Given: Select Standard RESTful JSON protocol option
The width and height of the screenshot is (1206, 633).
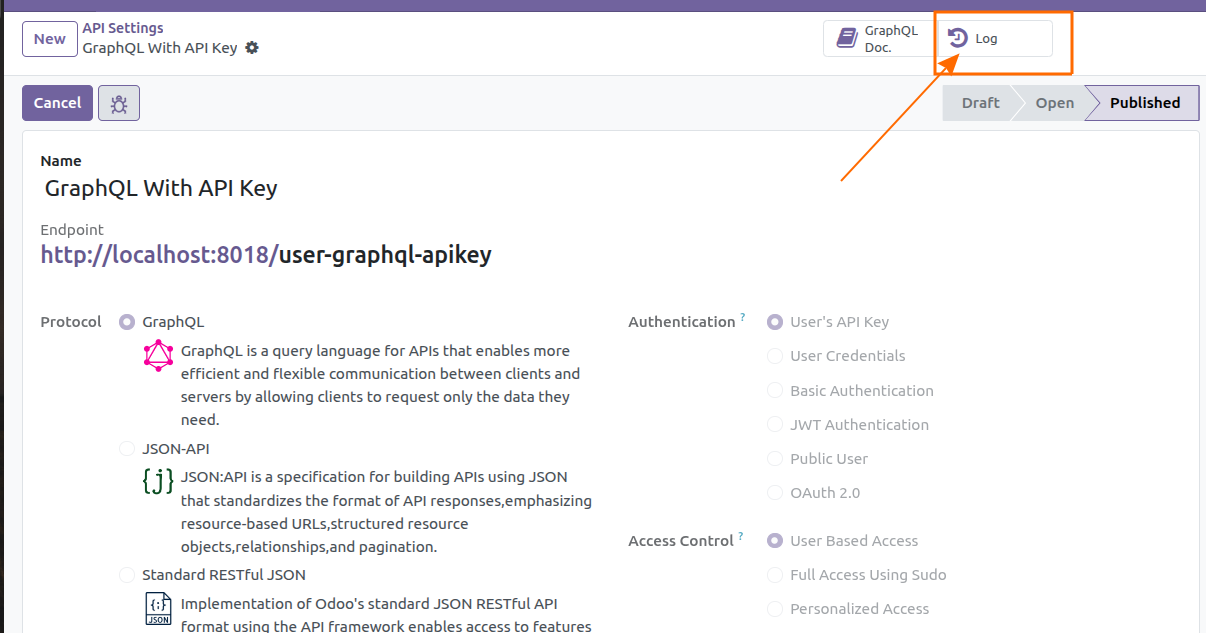Looking at the screenshot, I should (x=127, y=575).
